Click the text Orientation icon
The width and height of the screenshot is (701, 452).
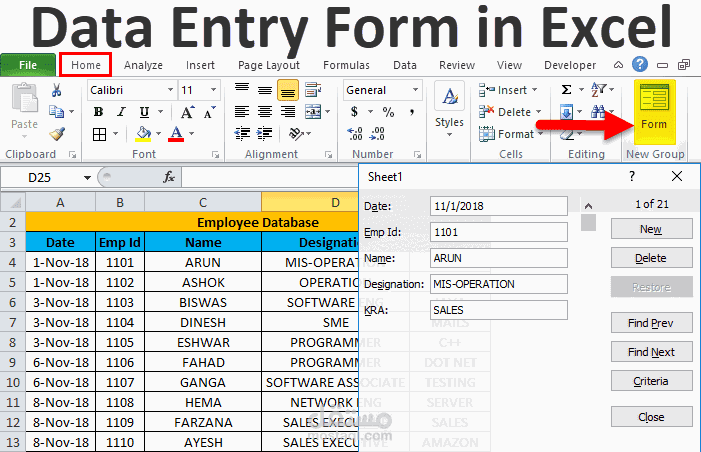(296, 133)
